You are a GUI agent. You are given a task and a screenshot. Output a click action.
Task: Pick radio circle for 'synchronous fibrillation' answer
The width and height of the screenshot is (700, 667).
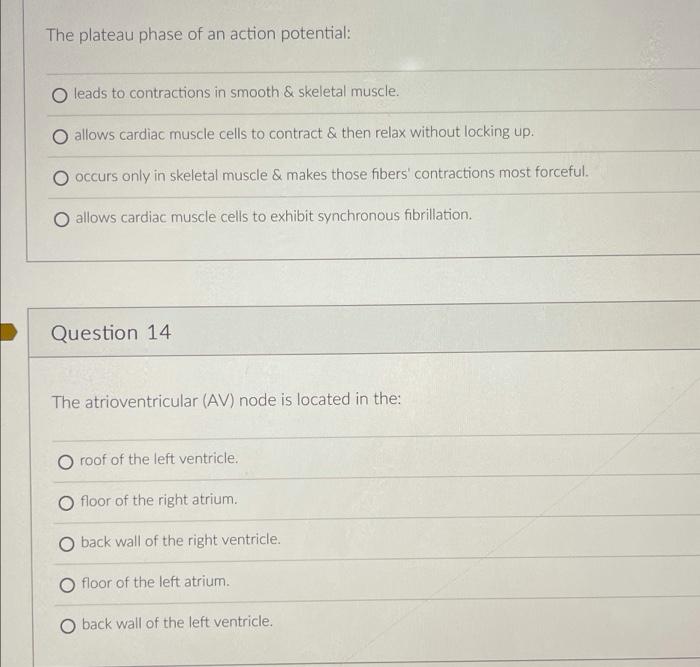(x=62, y=219)
